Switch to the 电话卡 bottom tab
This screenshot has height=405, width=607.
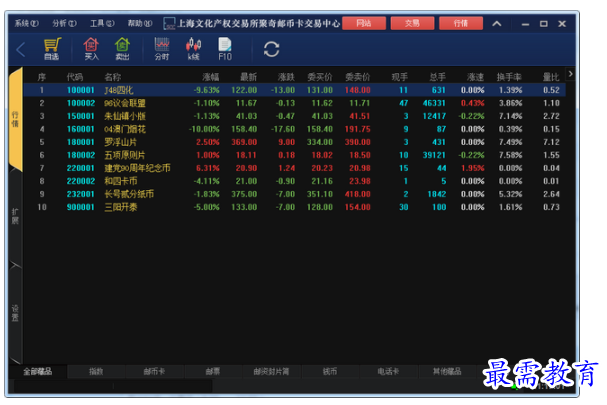[388, 372]
